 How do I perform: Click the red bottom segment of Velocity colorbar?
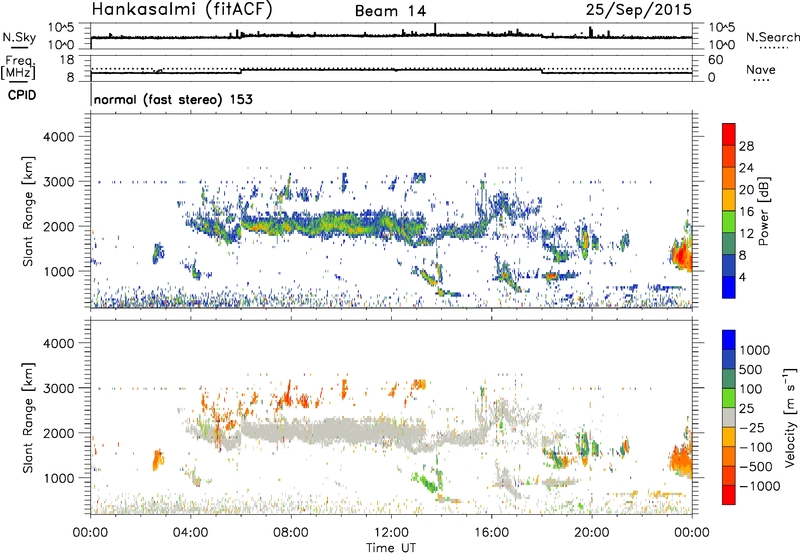pyautogui.click(x=729, y=495)
